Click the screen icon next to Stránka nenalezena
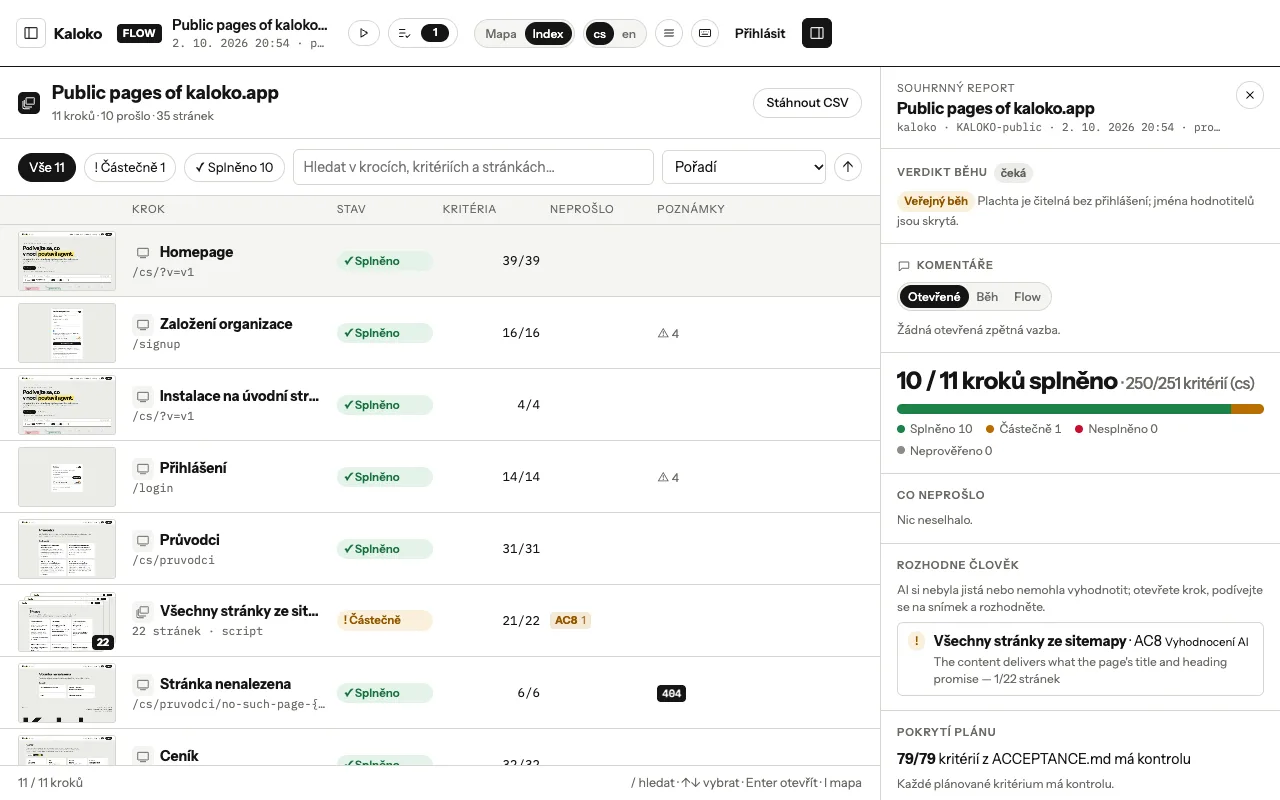The width and height of the screenshot is (1280, 800). pos(143,684)
